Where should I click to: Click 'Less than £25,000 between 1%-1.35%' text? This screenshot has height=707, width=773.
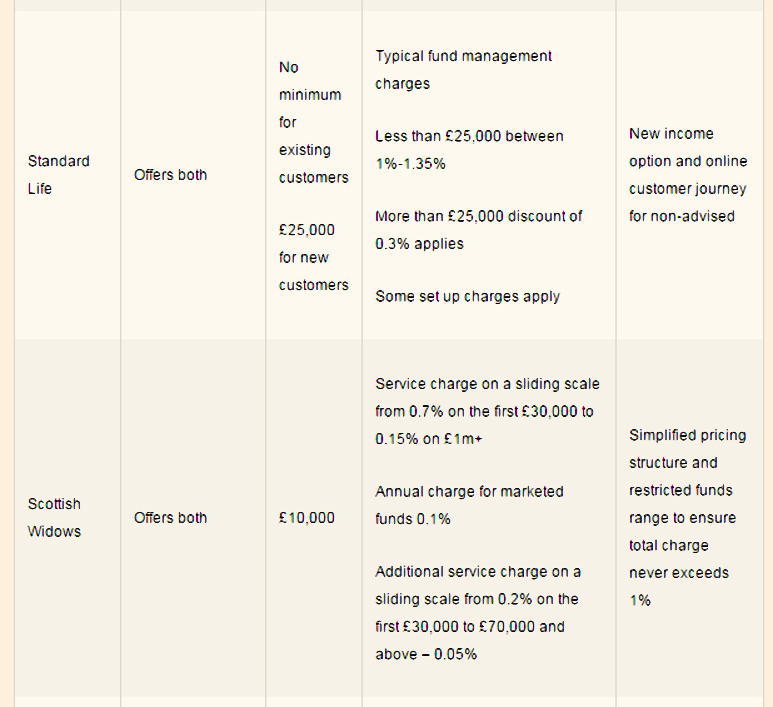point(469,150)
